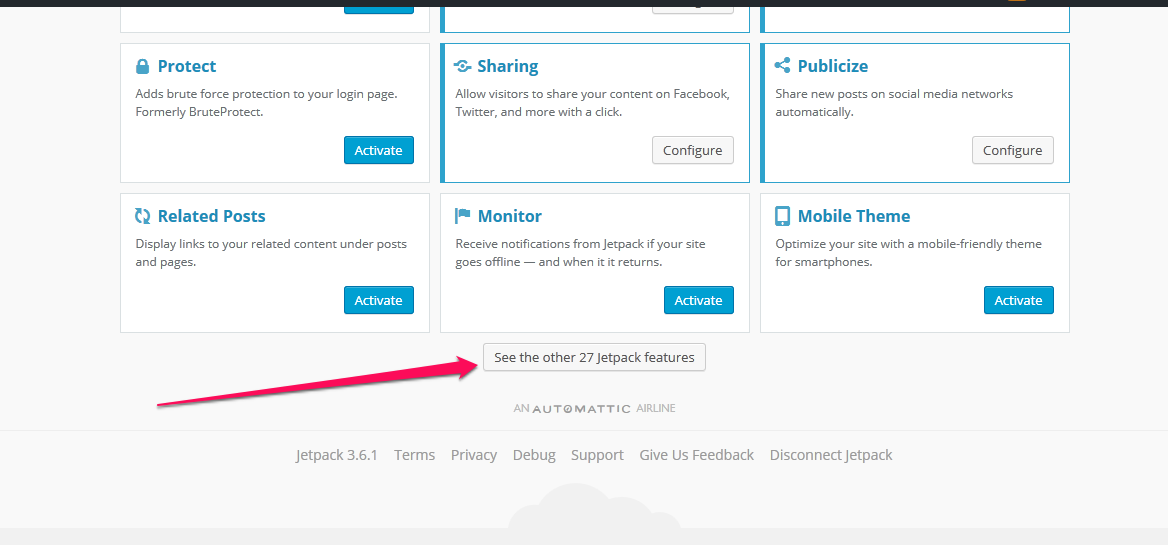1168x545 pixels.
Task: Open the Mobile Theme module title
Action: point(854,216)
